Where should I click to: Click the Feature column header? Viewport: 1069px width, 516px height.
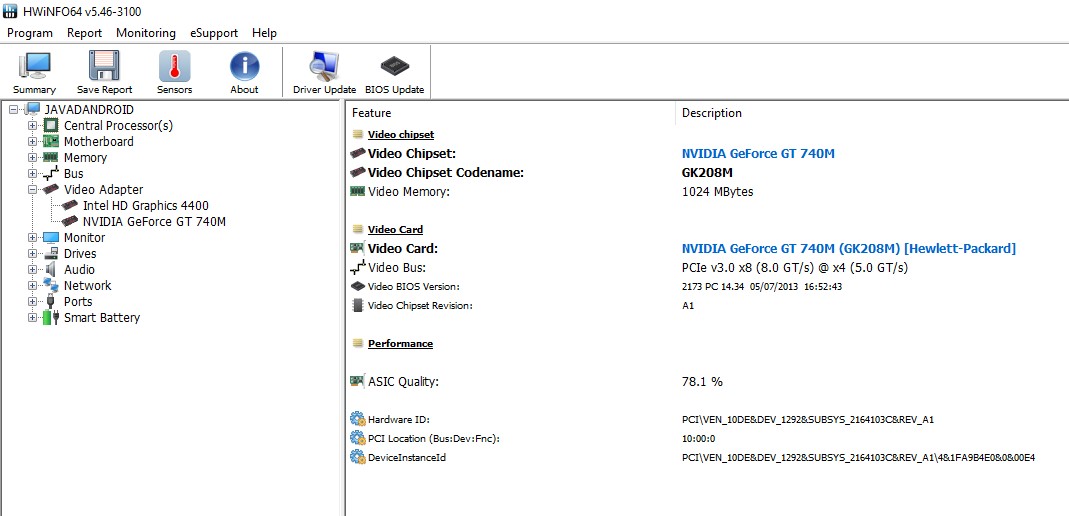click(372, 113)
